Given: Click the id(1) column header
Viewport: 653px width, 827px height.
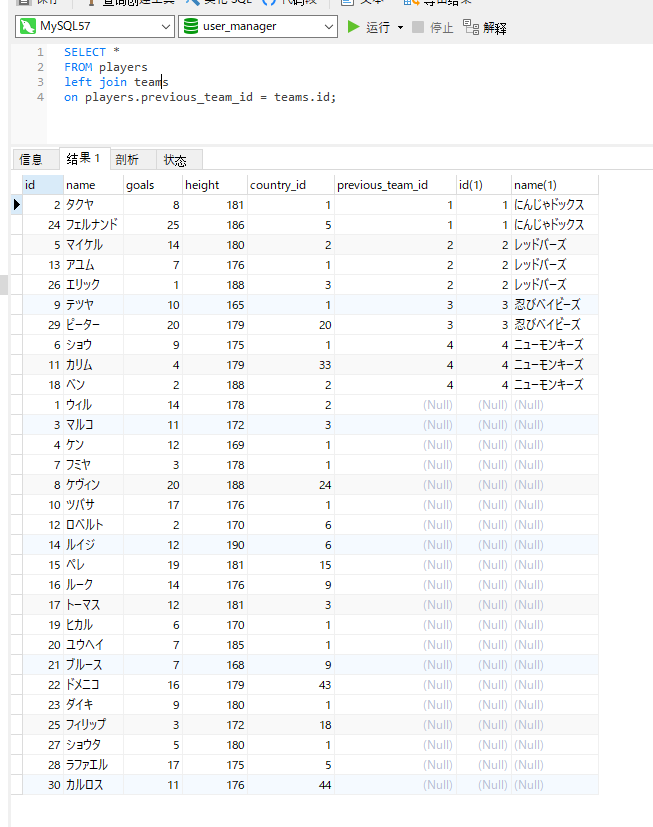Looking at the screenshot, I should pyautogui.click(x=484, y=185).
